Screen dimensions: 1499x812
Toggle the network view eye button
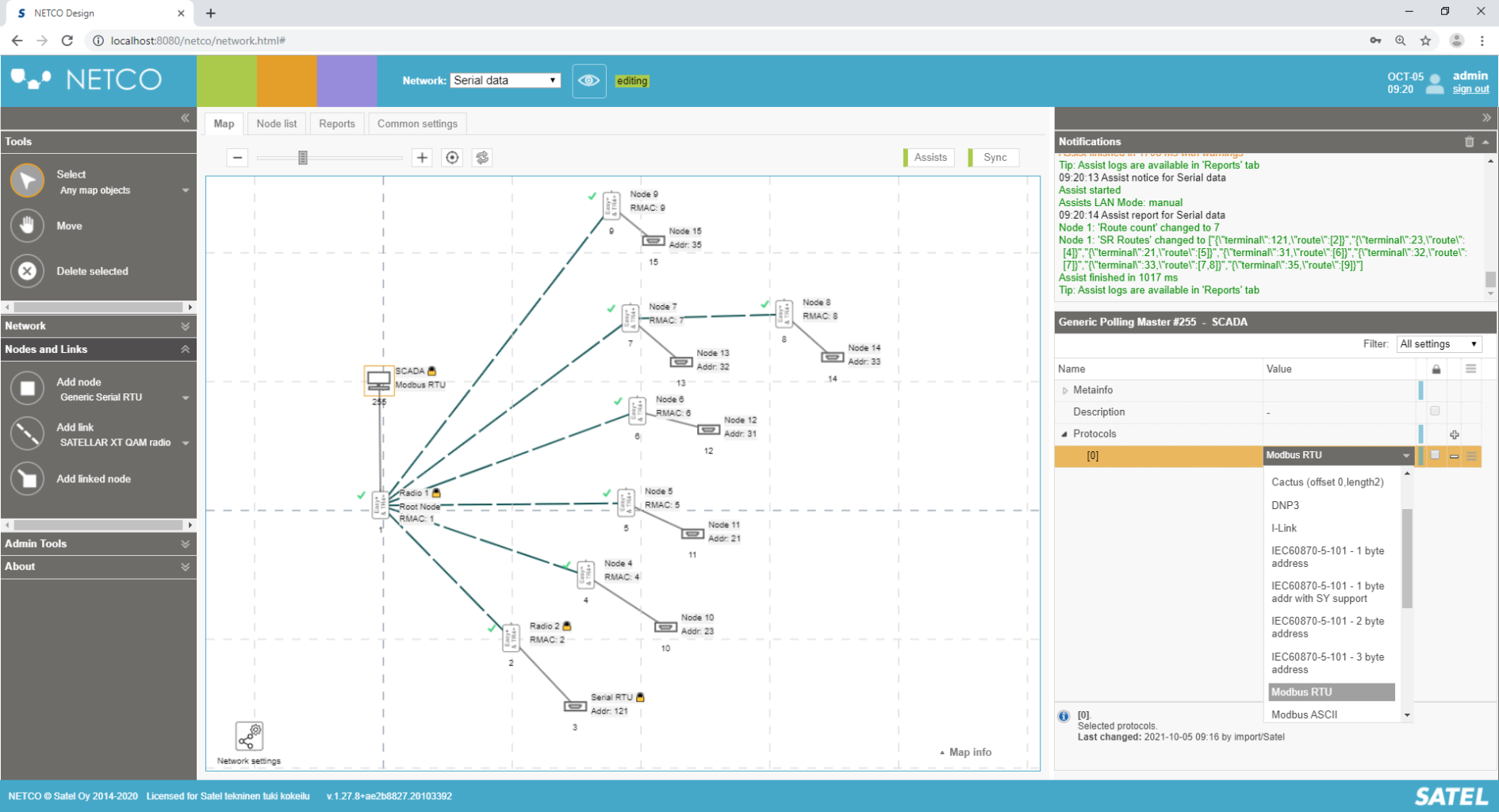click(x=588, y=81)
